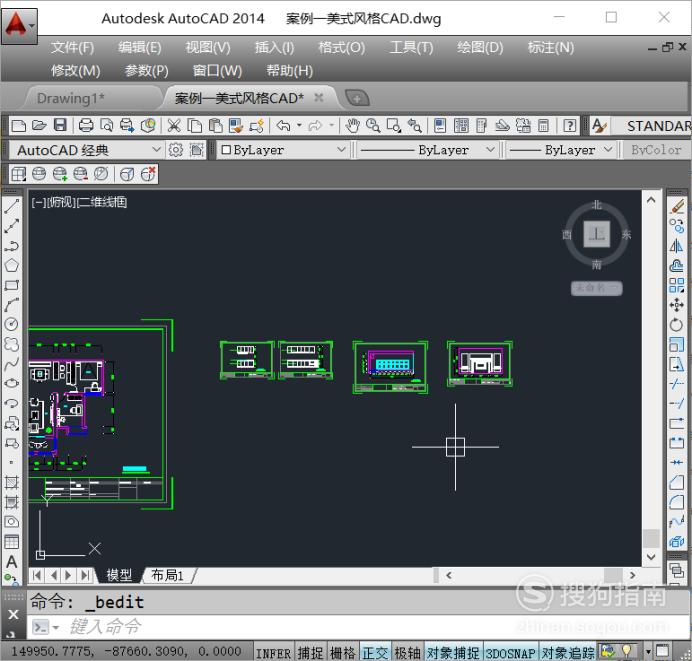Click the Plot printer icon
Screen dimensions: 692x661
click(86, 126)
